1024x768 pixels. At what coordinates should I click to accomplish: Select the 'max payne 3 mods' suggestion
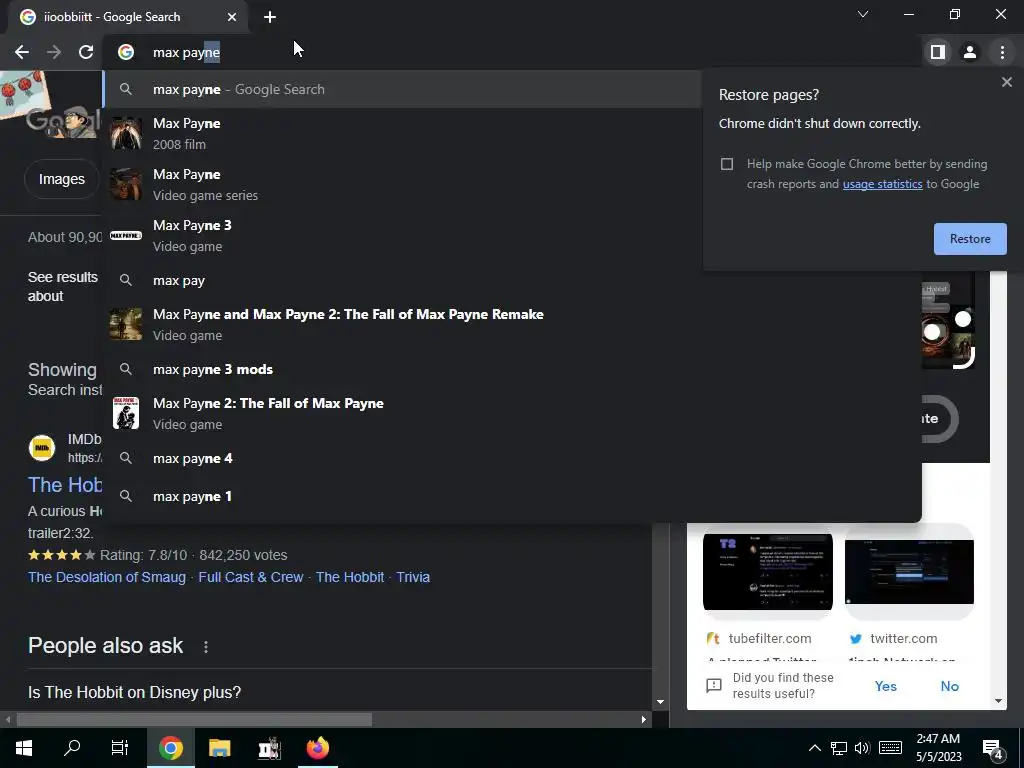point(513,370)
